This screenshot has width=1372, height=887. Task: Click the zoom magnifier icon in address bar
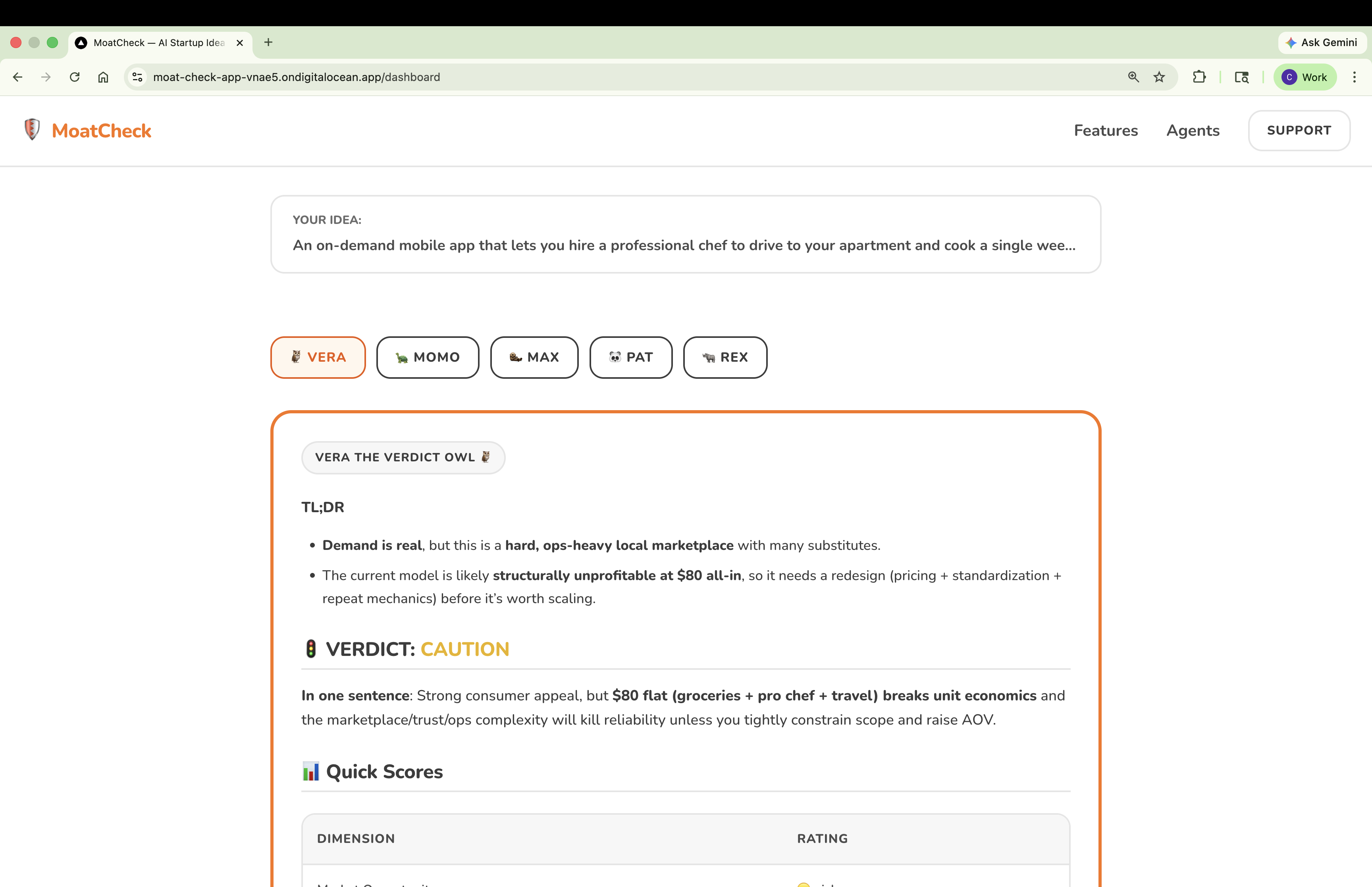click(x=1133, y=77)
